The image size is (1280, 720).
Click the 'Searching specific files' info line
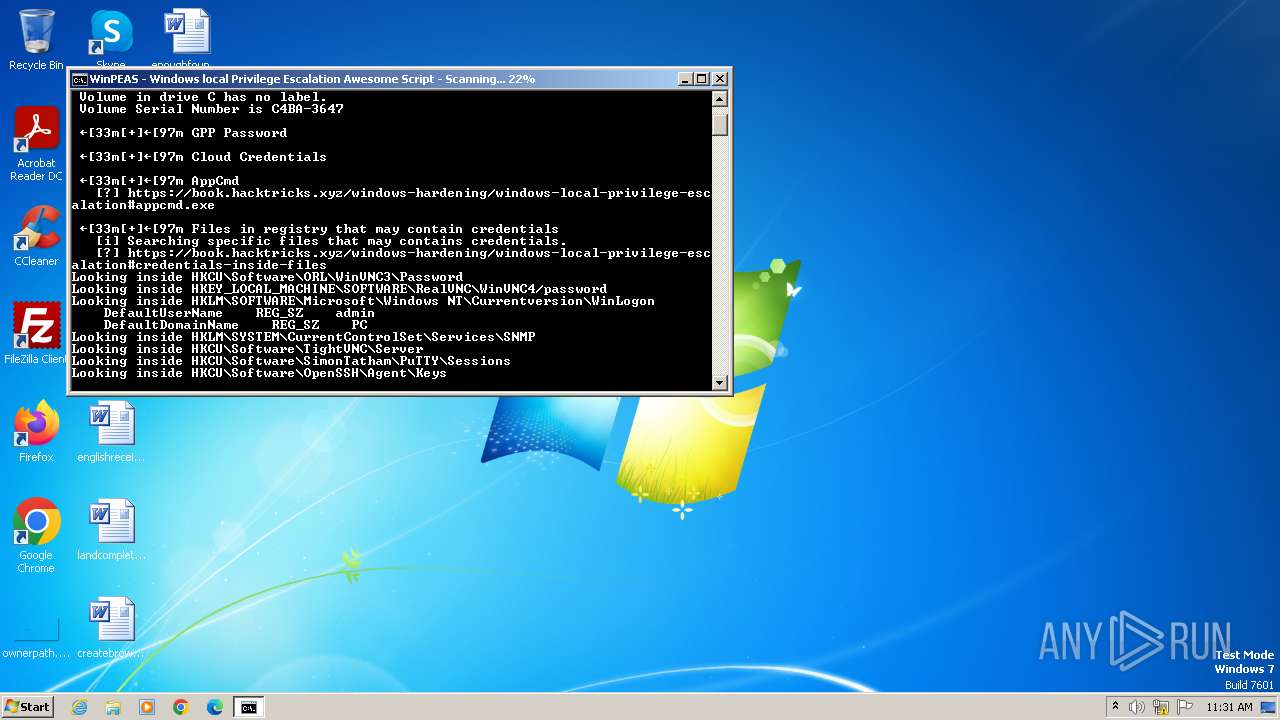point(331,241)
